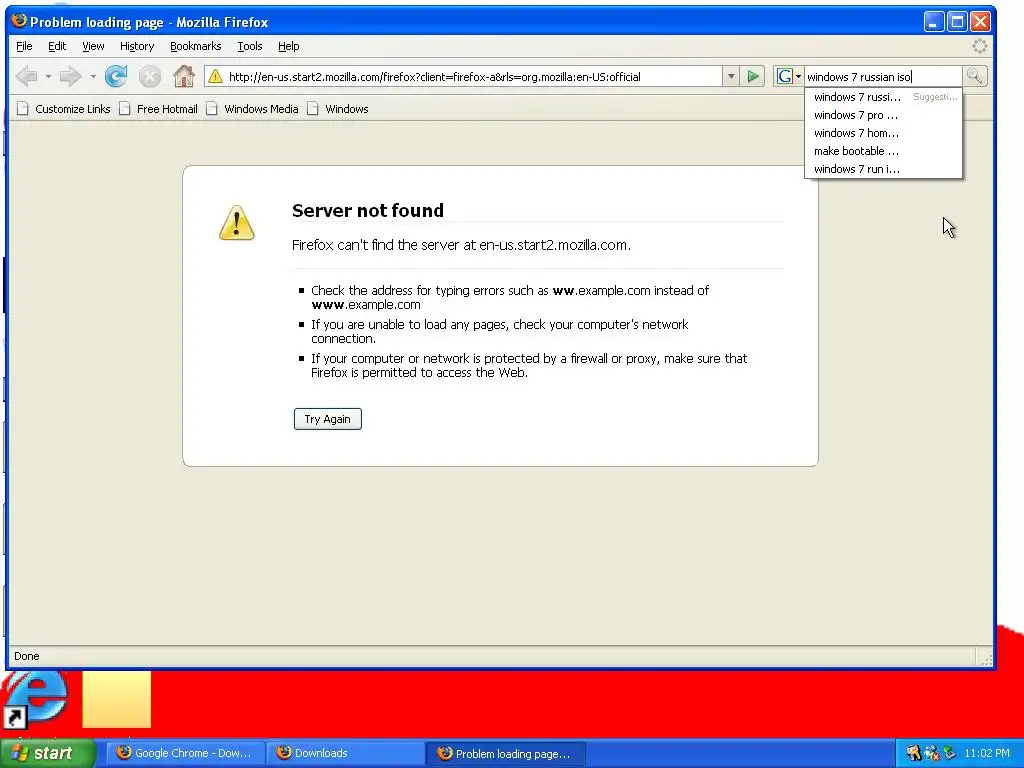
Task: Click the Back navigation arrow
Action: tap(27, 76)
